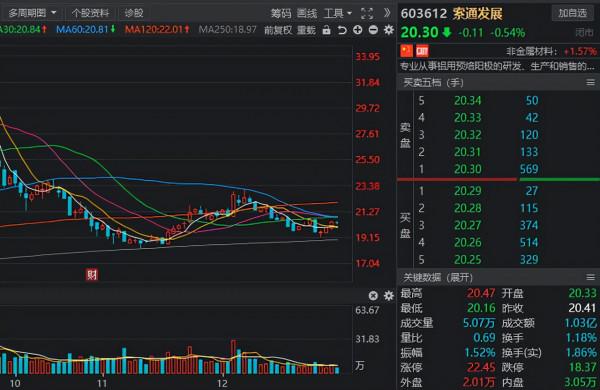Image resolution: width=600 pixels, height=390 pixels.
Task: Toggle fullscreen chart icon
Action: pos(367,14)
